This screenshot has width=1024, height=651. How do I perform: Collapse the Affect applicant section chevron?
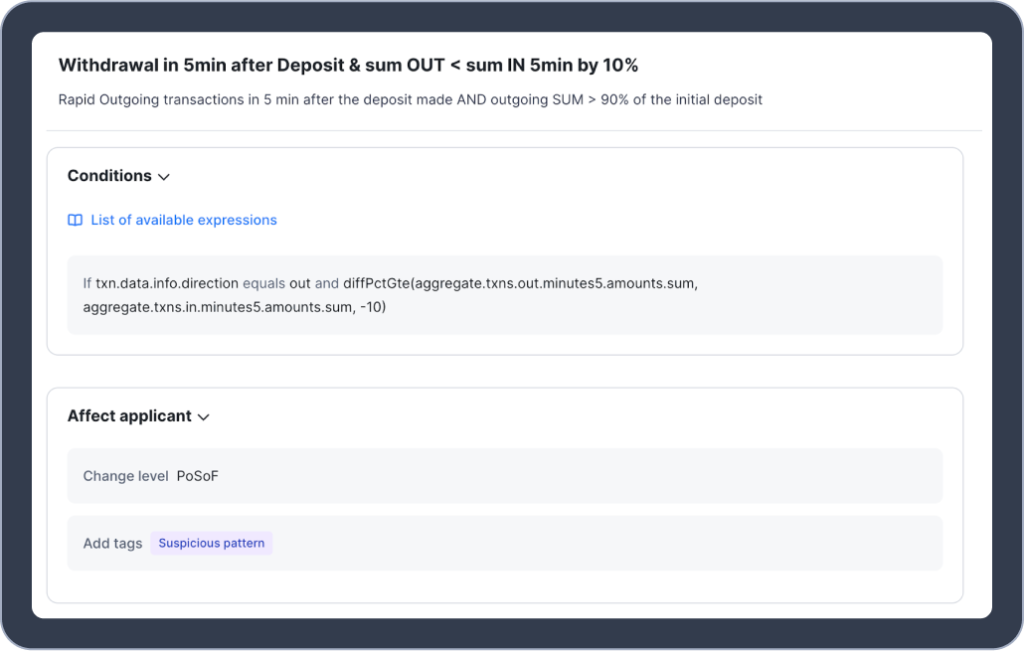(204, 417)
